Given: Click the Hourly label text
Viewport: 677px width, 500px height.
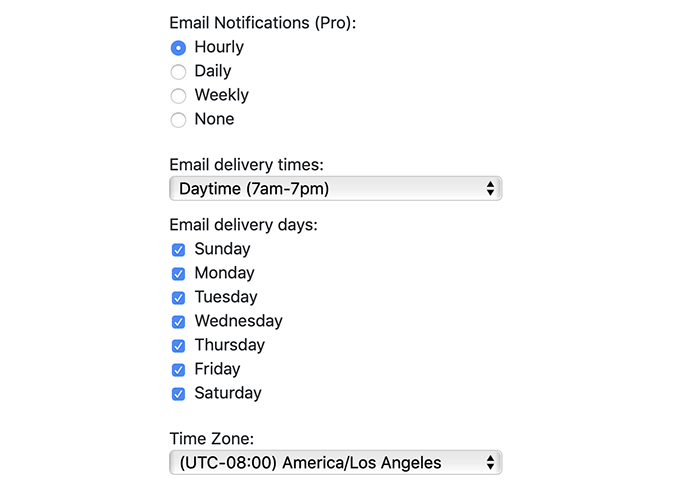Looking at the screenshot, I should pyautogui.click(x=219, y=47).
